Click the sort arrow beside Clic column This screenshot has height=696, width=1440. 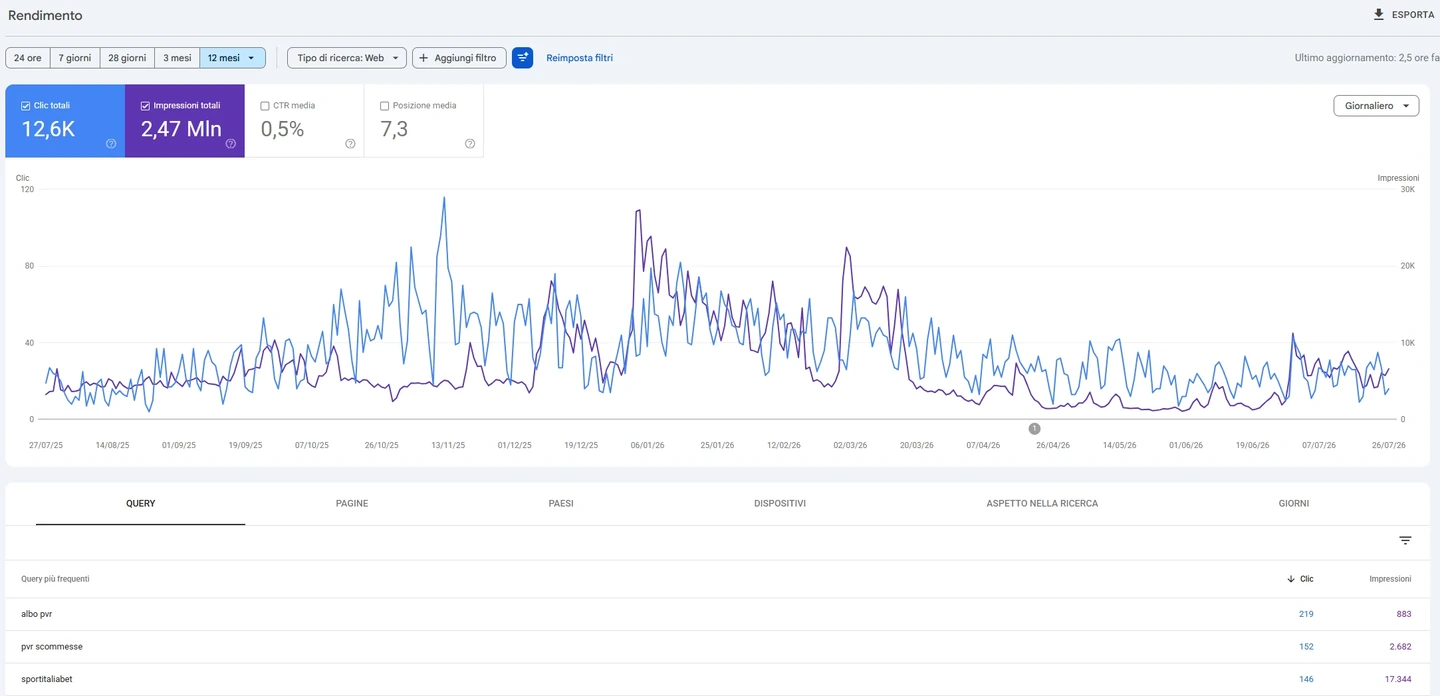coord(1291,579)
